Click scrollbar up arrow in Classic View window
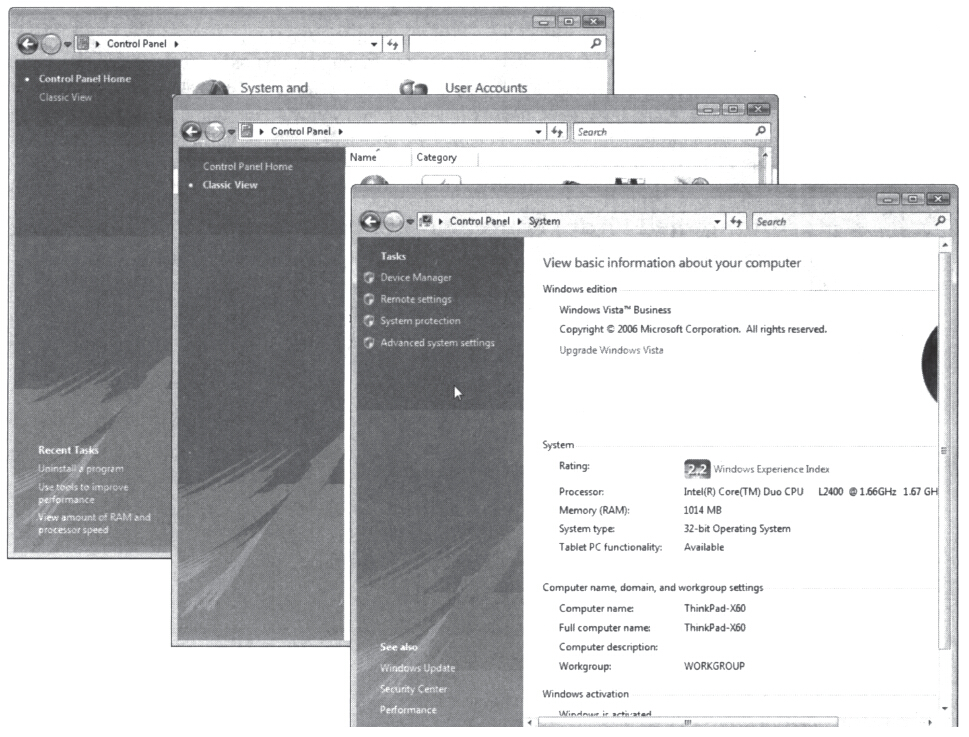The image size is (969, 737). point(765,155)
